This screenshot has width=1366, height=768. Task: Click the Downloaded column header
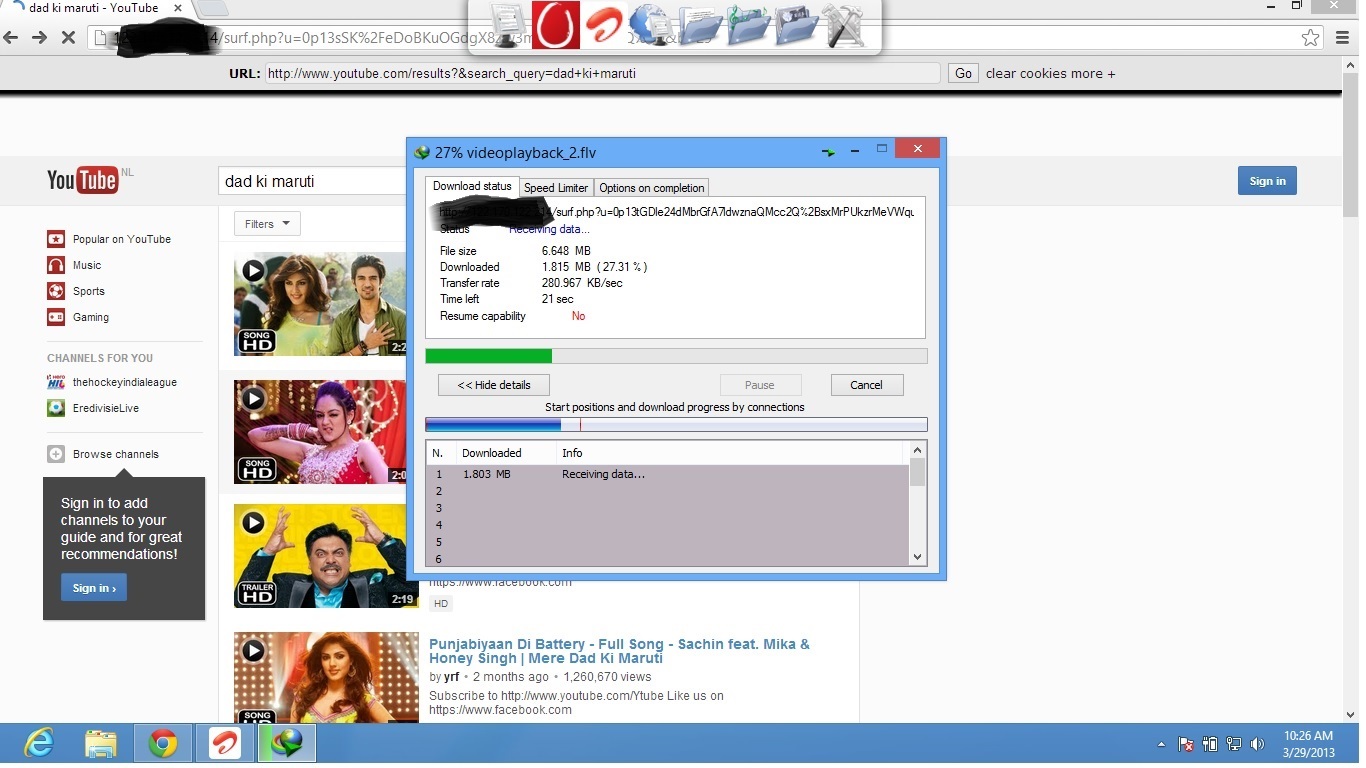(505, 453)
